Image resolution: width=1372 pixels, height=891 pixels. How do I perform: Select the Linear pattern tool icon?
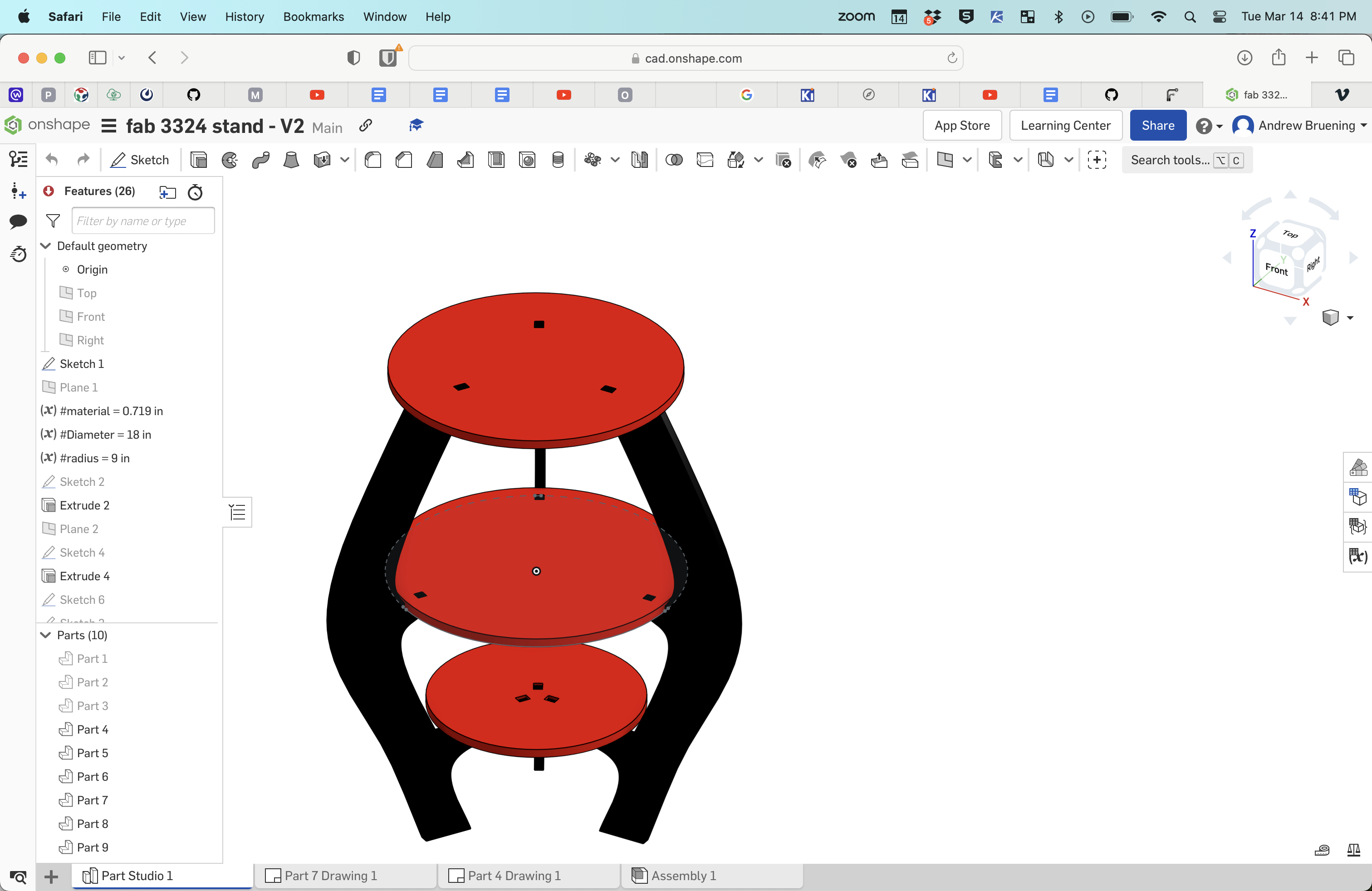coord(593,160)
